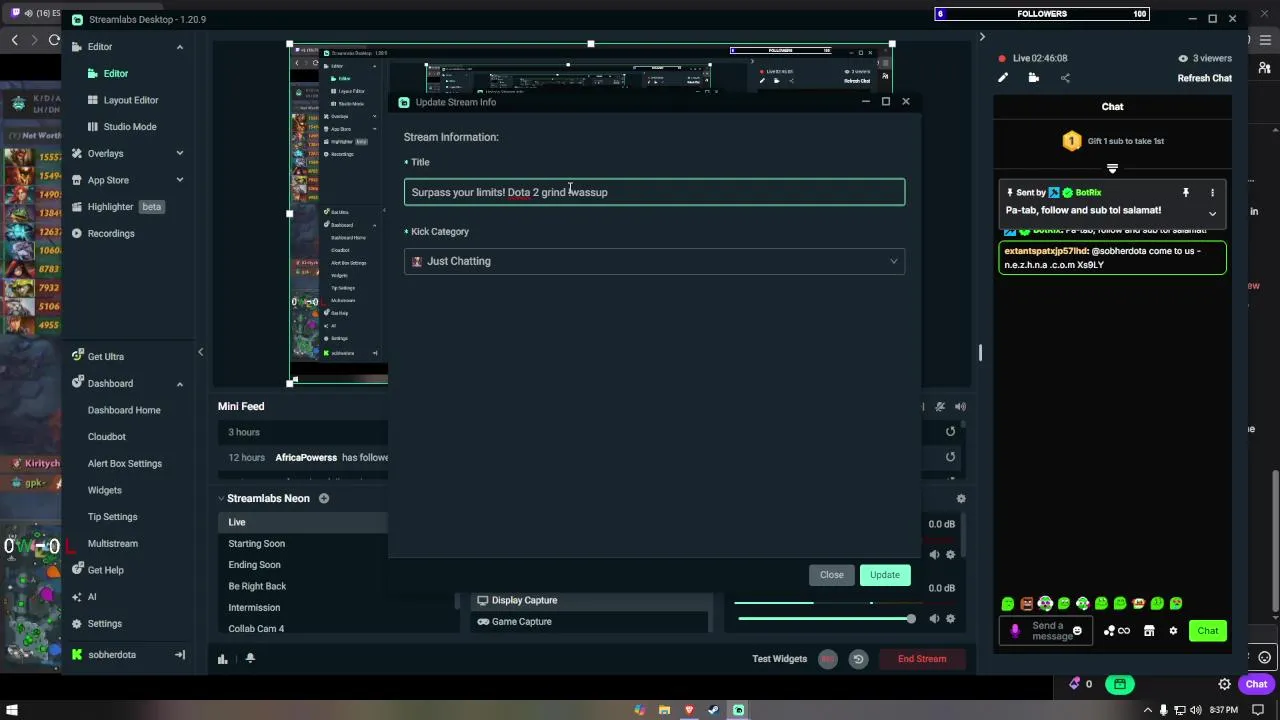Screen dimensions: 1280x720
Task: Click the End Stream button
Action: click(x=922, y=659)
